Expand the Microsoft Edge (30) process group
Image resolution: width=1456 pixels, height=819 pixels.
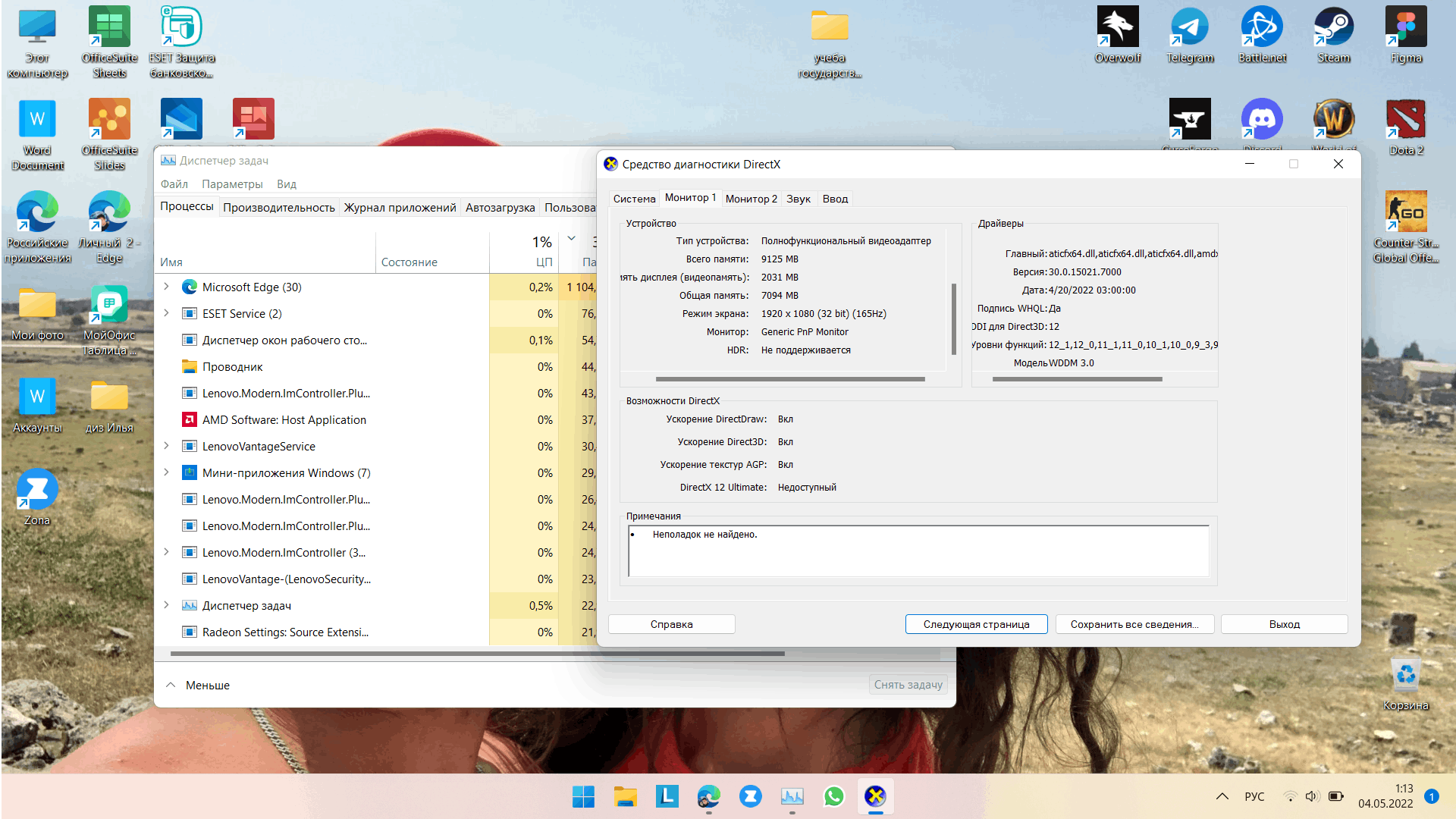pyautogui.click(x=166, y=287)
